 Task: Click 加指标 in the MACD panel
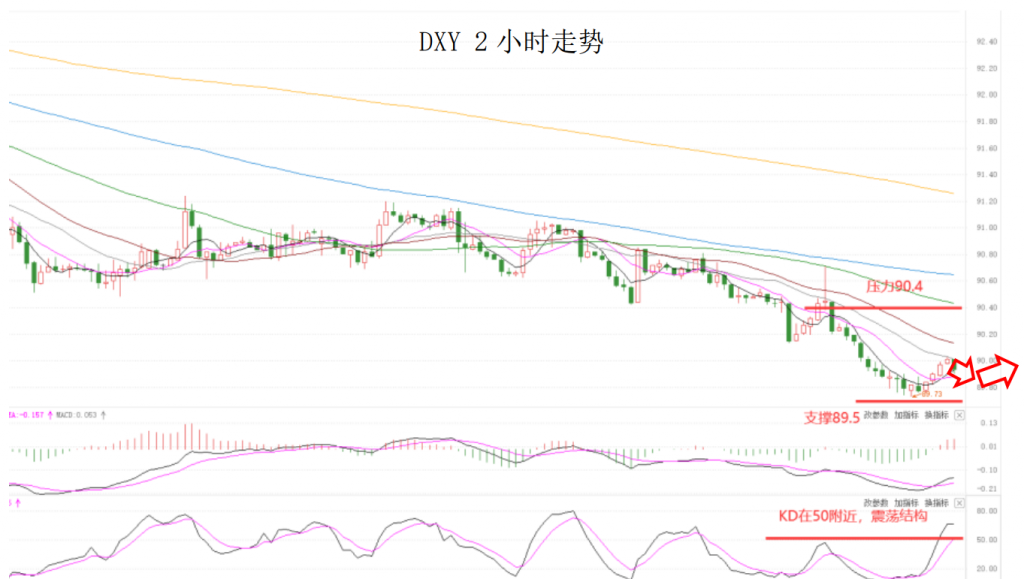coord(906,415)
